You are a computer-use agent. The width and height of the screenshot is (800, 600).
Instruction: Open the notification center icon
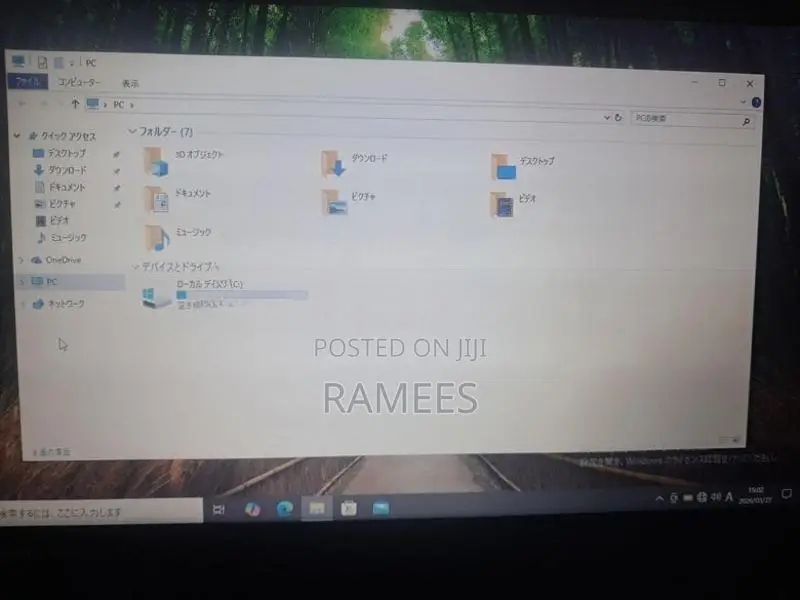tap(787, 493)
